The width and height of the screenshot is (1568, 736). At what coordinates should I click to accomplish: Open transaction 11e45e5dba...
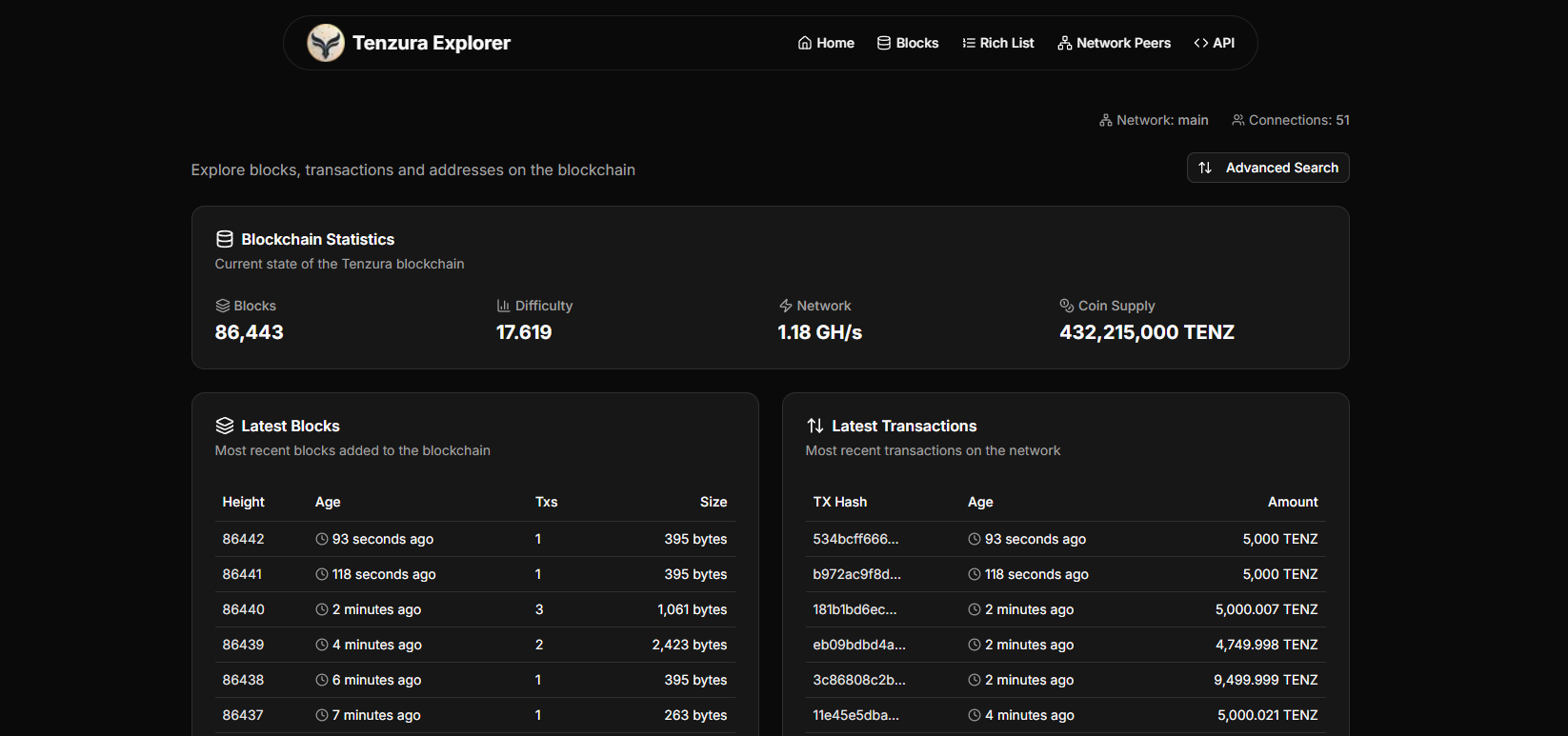coord(855,715)
